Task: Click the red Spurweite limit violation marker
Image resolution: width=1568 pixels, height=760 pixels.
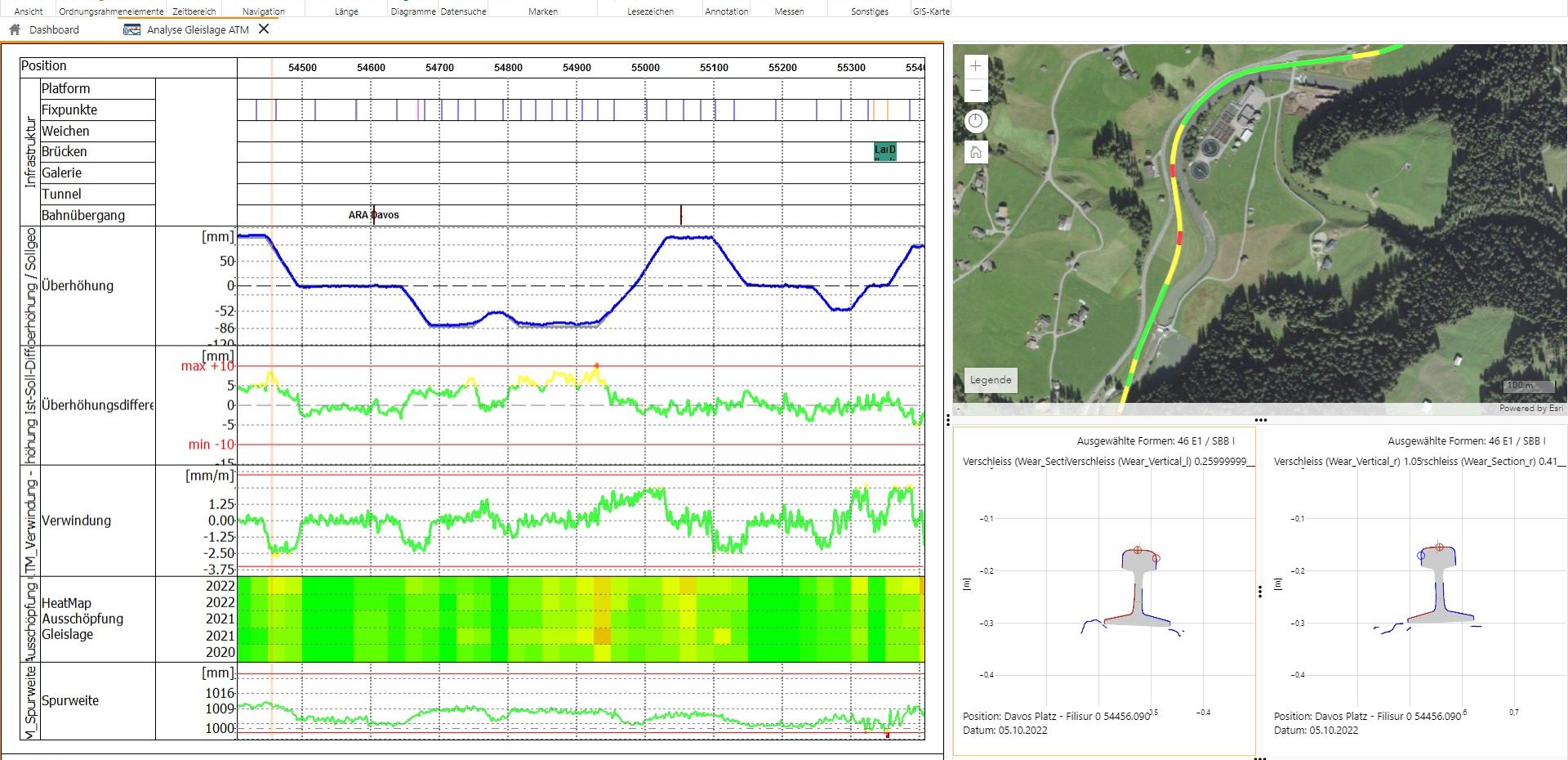Action: point(888,735)
